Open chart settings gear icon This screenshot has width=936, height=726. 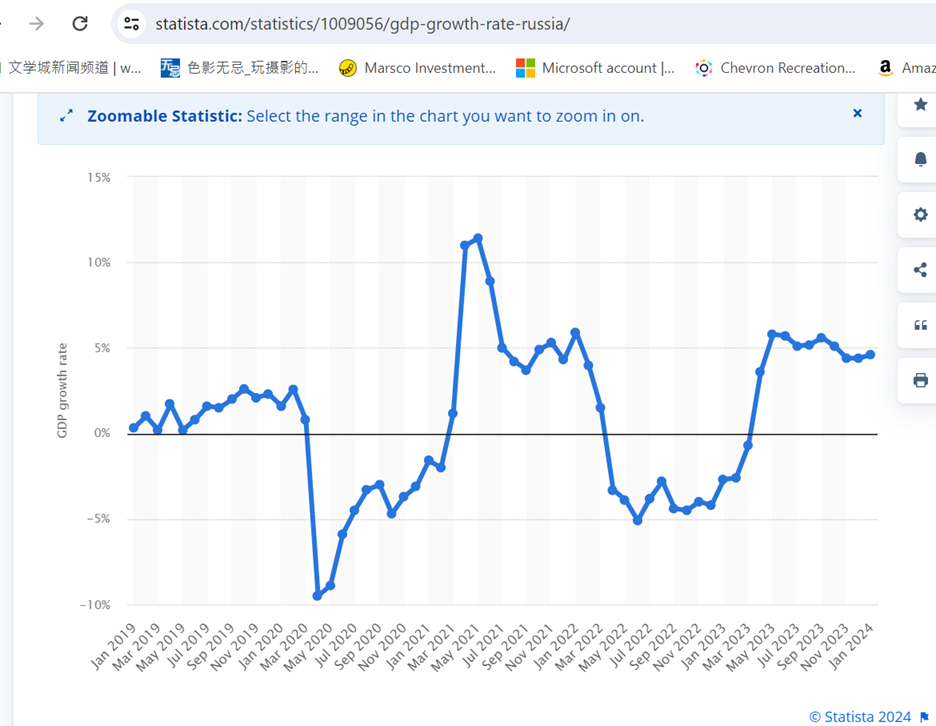tap(920, 215)
